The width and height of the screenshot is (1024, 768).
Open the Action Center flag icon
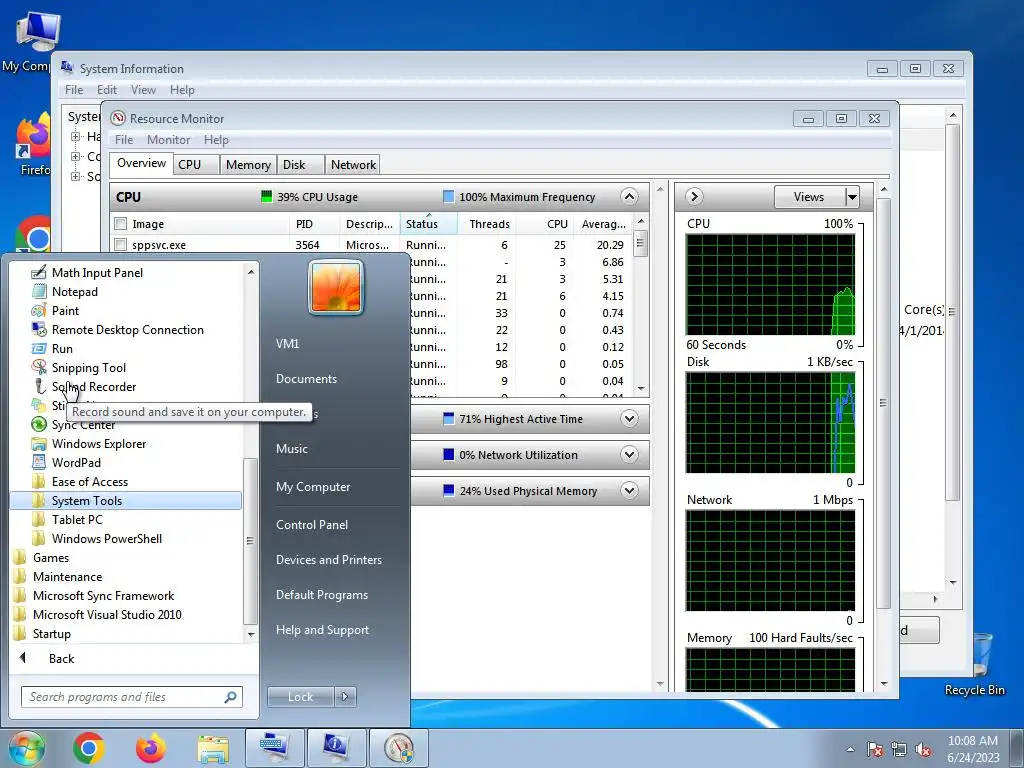[x=874, y=749]
